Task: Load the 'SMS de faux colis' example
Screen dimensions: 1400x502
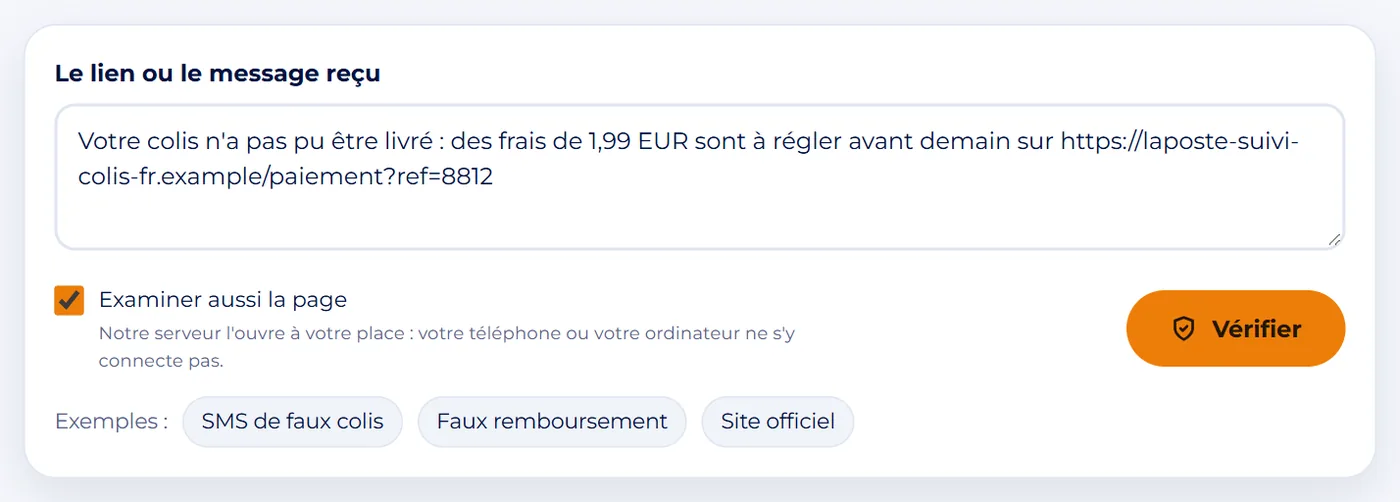Action: 292,421
